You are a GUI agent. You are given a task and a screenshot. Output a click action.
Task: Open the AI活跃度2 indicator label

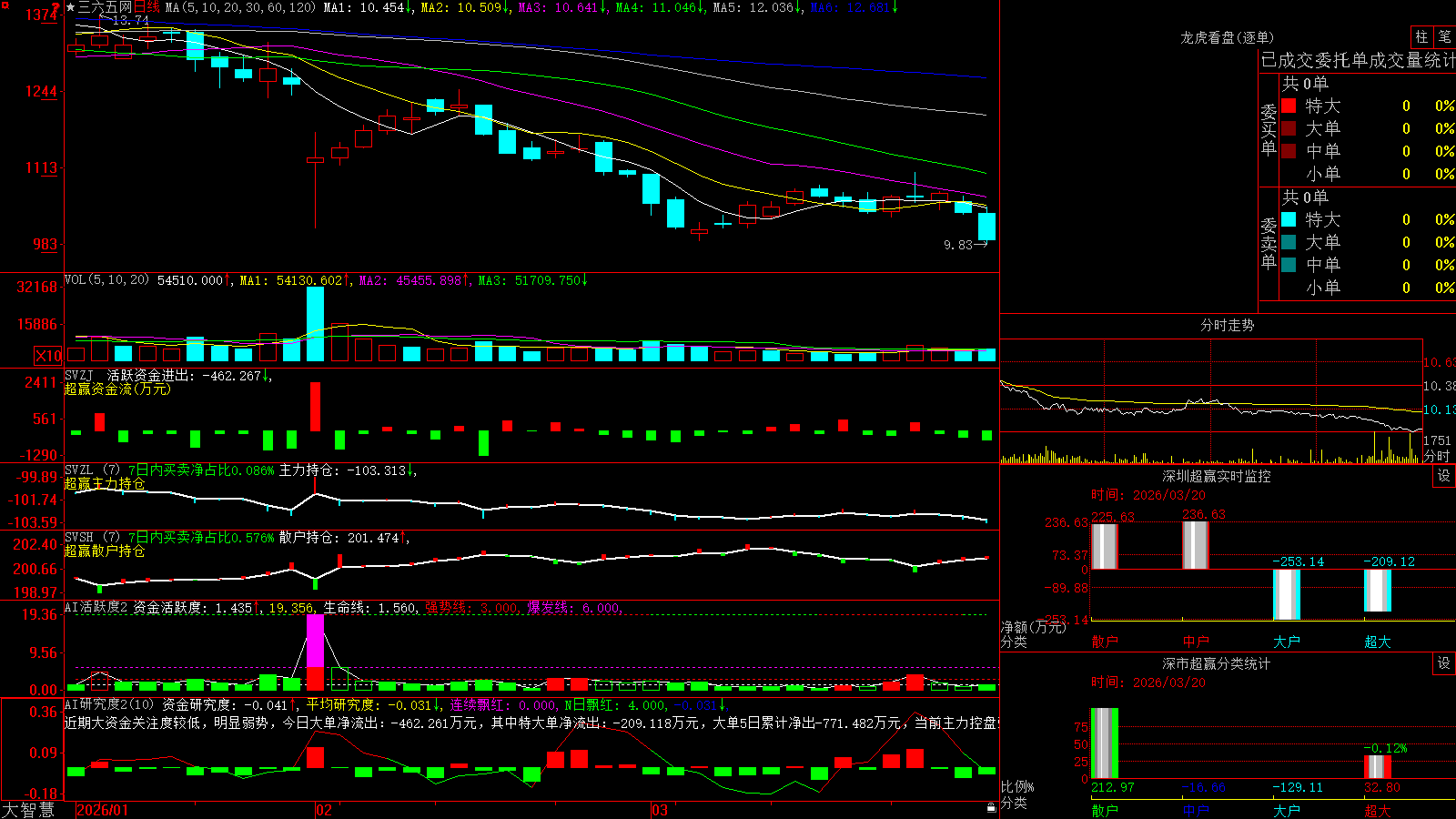tap(96, 608)
